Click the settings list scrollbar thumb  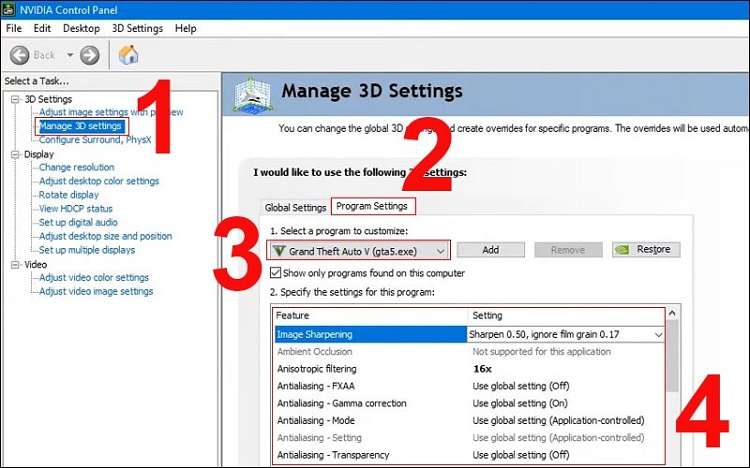pos(672,356)
